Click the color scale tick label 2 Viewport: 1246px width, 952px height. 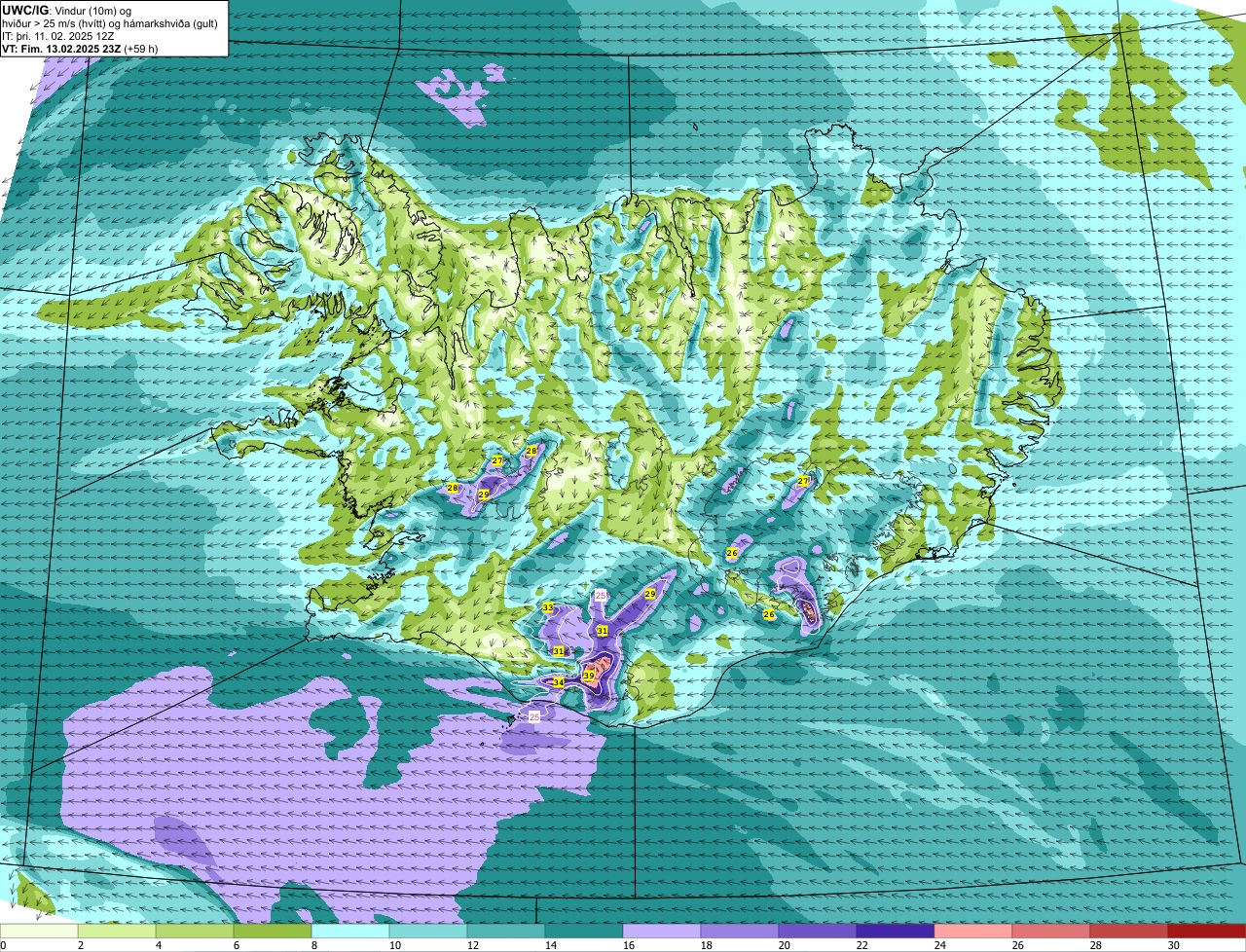(80, 945)
